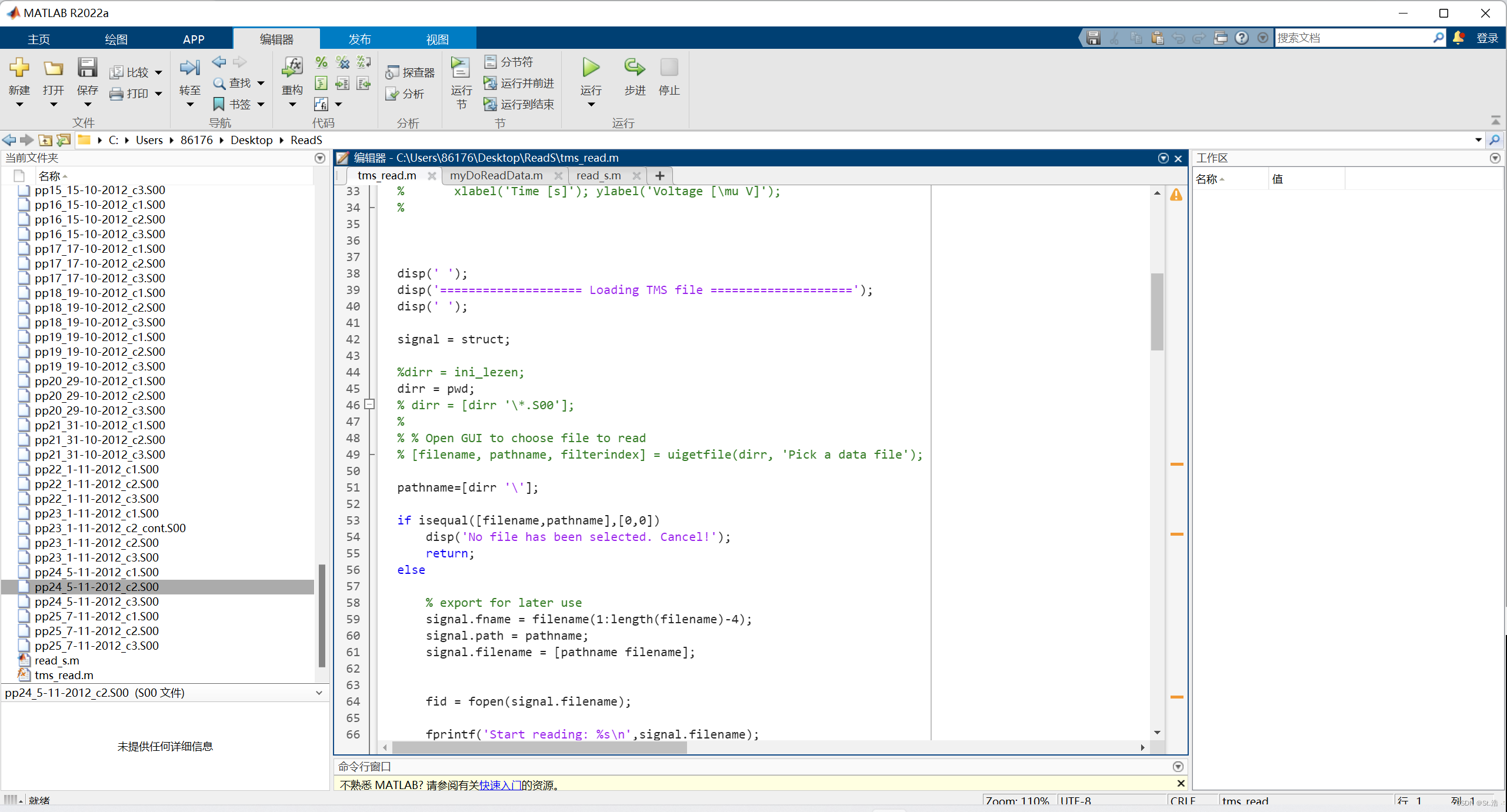Click the Quick Start (快速入门) link

point(500,785)
